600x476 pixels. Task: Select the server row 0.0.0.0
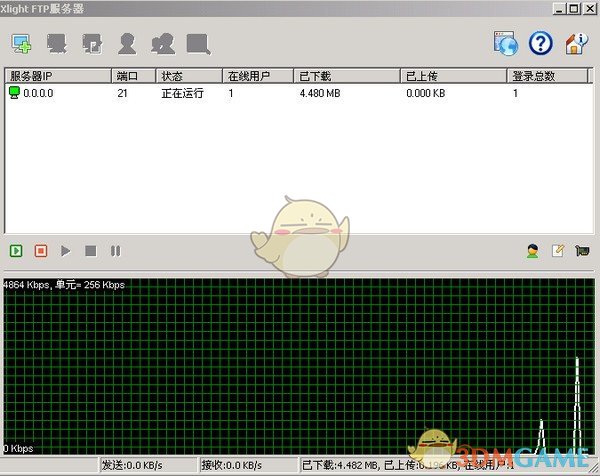pos(298,93)
